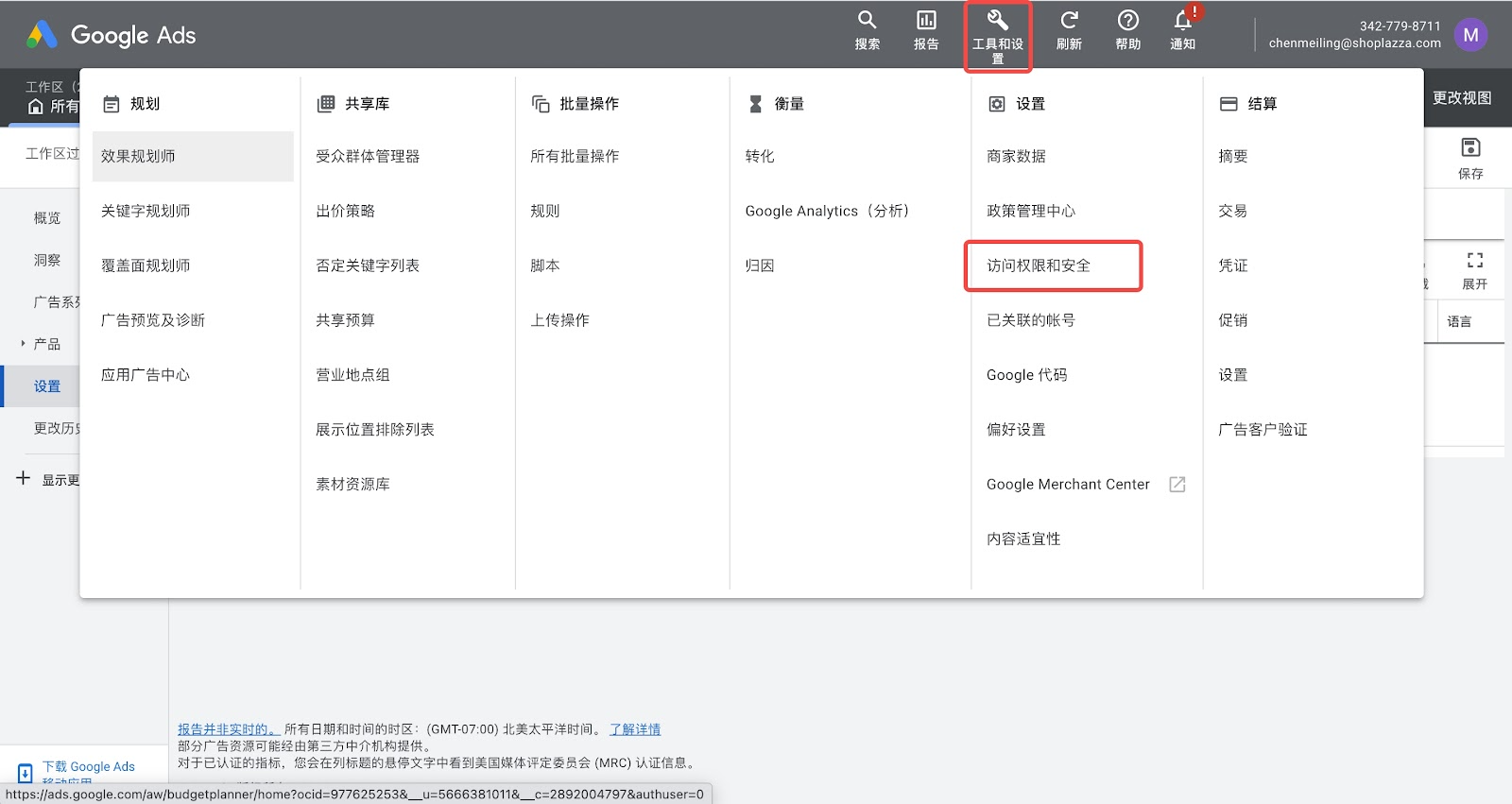1512x804 pixels.
Task: Open 广告预览及诊断
Action: [153, 320]
